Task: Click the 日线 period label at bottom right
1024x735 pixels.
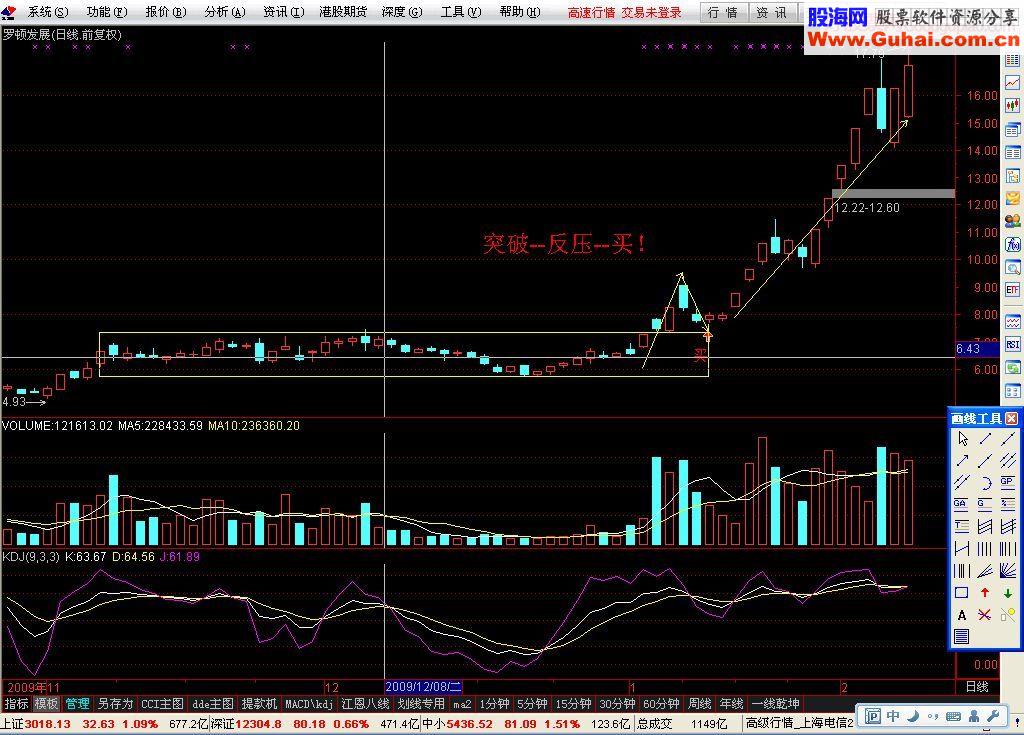Action: pos(977,687)
